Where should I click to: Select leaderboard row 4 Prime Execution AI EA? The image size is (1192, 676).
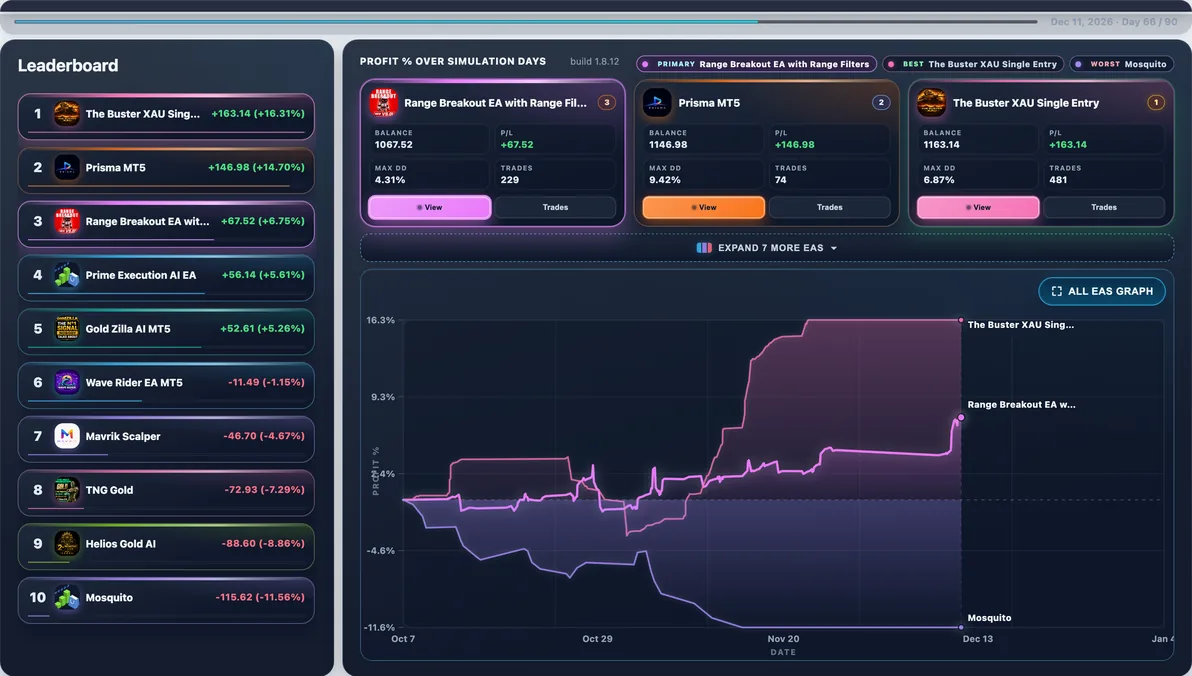pos(166,278)
